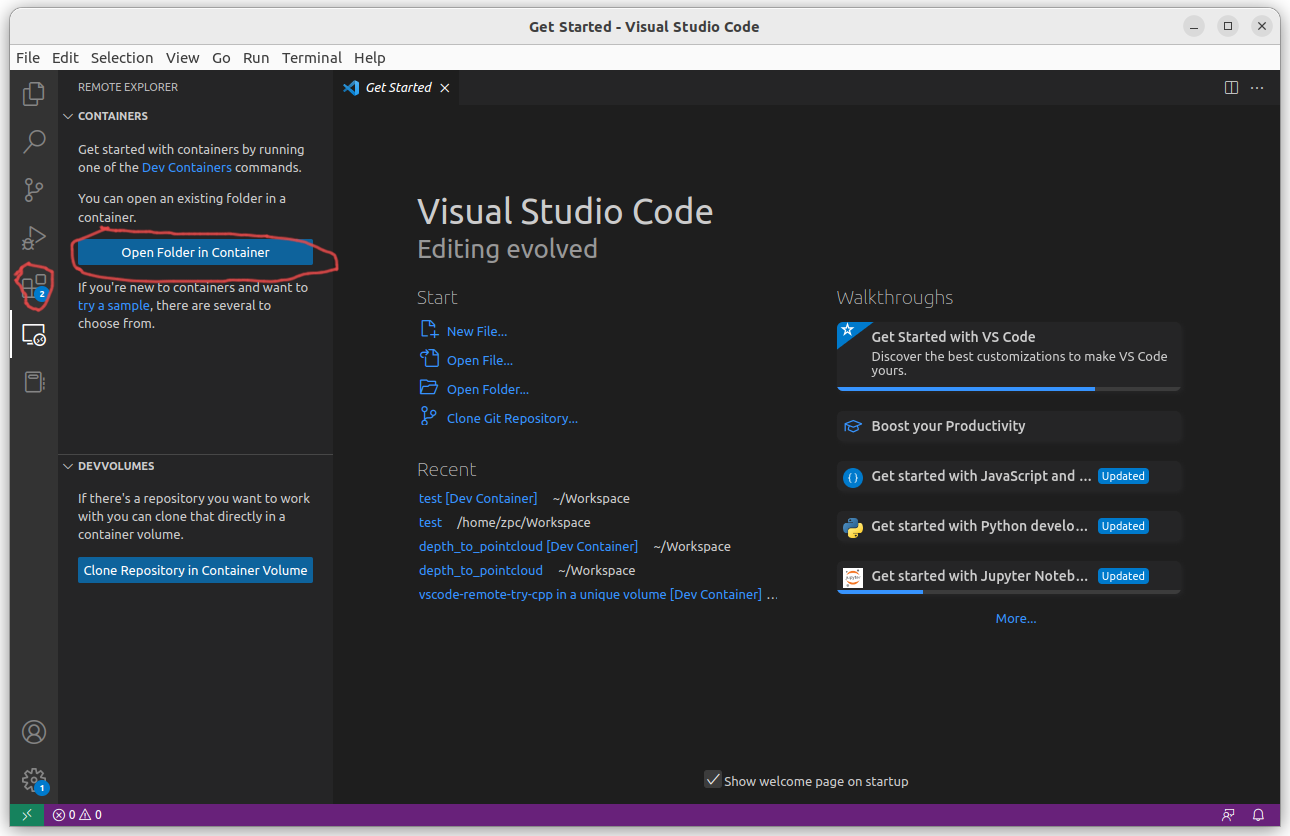Image resolution: width=1290 pixels, height=836 pixels.
Task: Click the Boost your Productivity graduation cap icon
Action: tap(853, 426)
